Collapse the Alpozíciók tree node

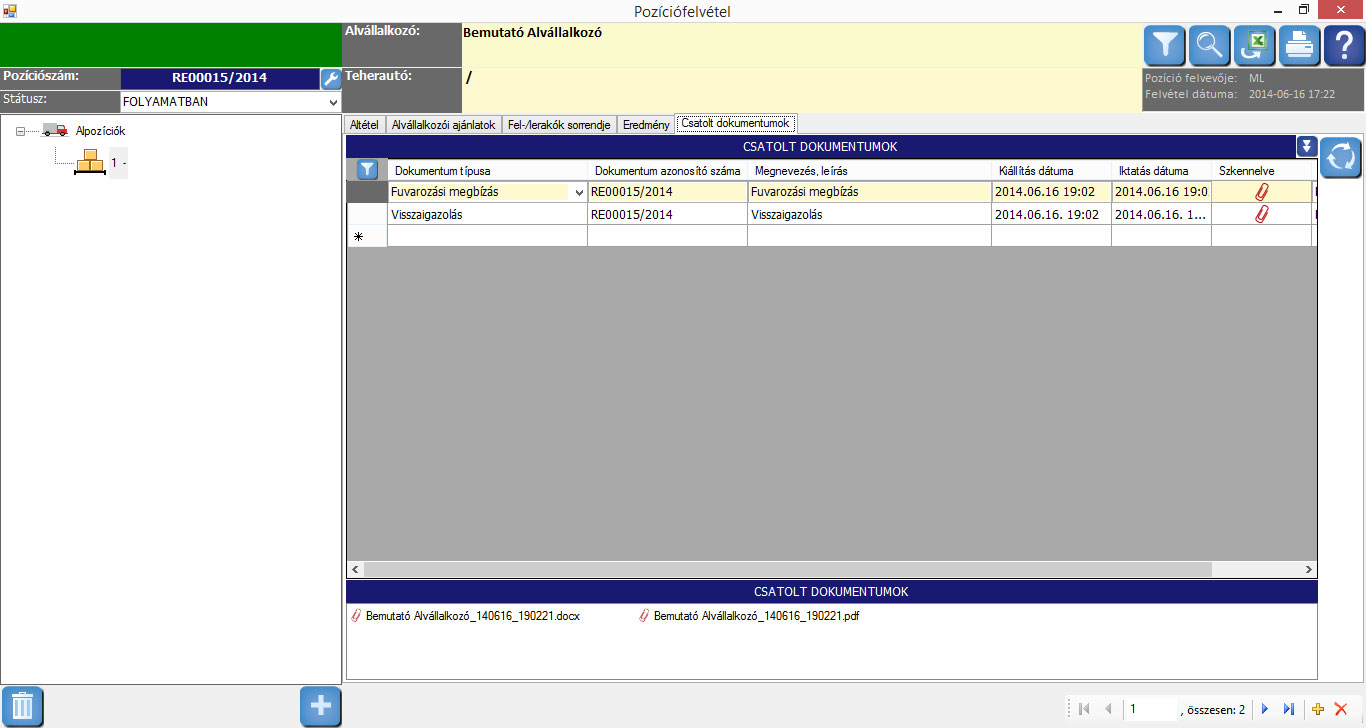pos(21,130)
